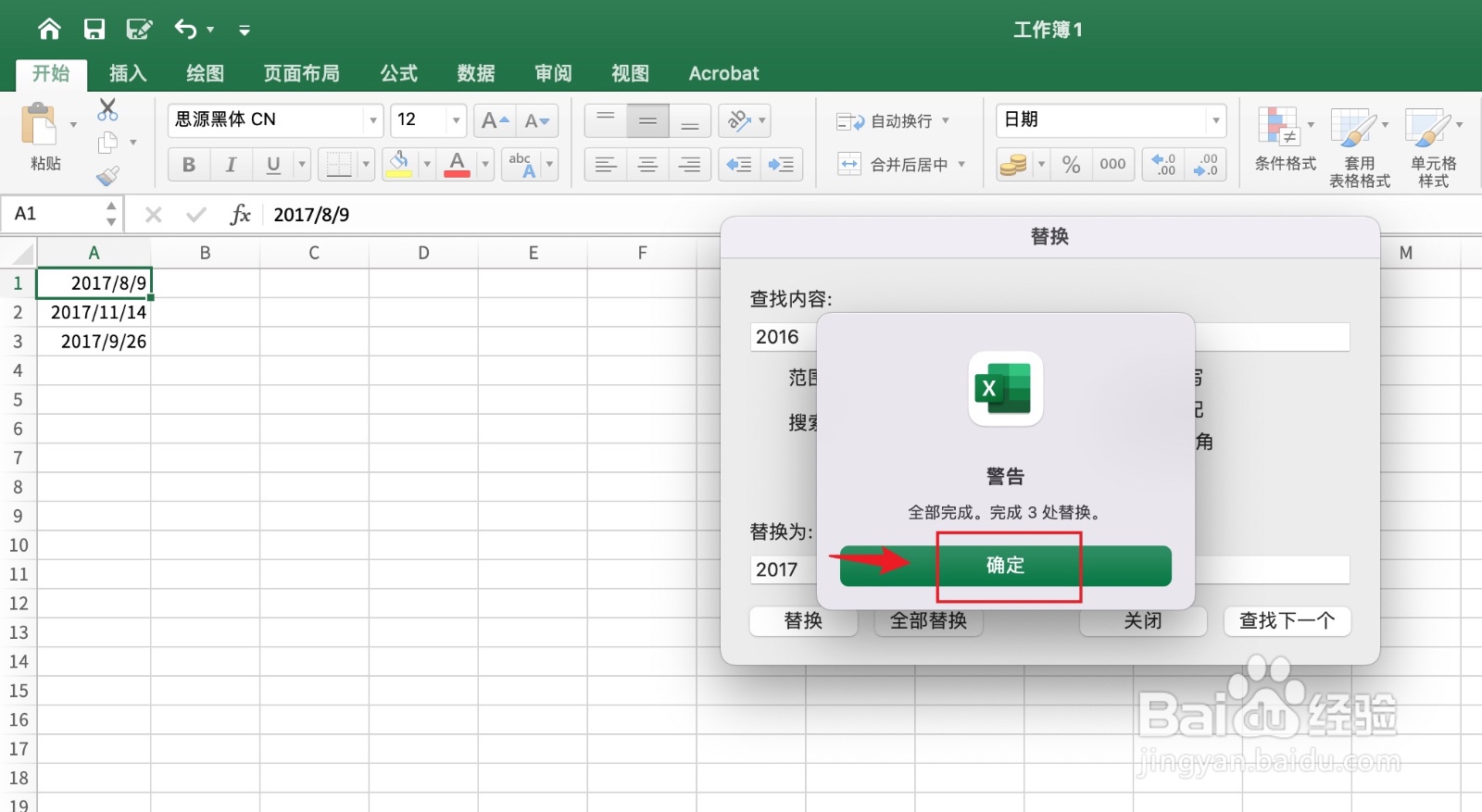Switch to the 数据 tab
This screenshot has height=812, width=1482.
tap(476, 73)
